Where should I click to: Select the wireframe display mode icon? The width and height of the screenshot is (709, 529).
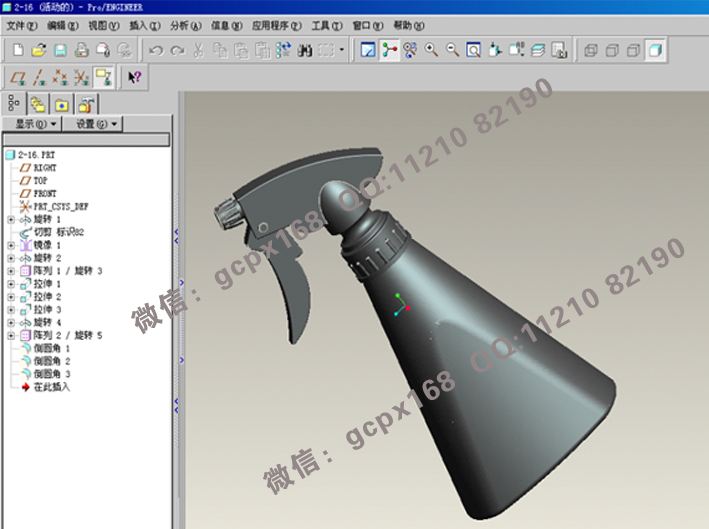(590, 49)
